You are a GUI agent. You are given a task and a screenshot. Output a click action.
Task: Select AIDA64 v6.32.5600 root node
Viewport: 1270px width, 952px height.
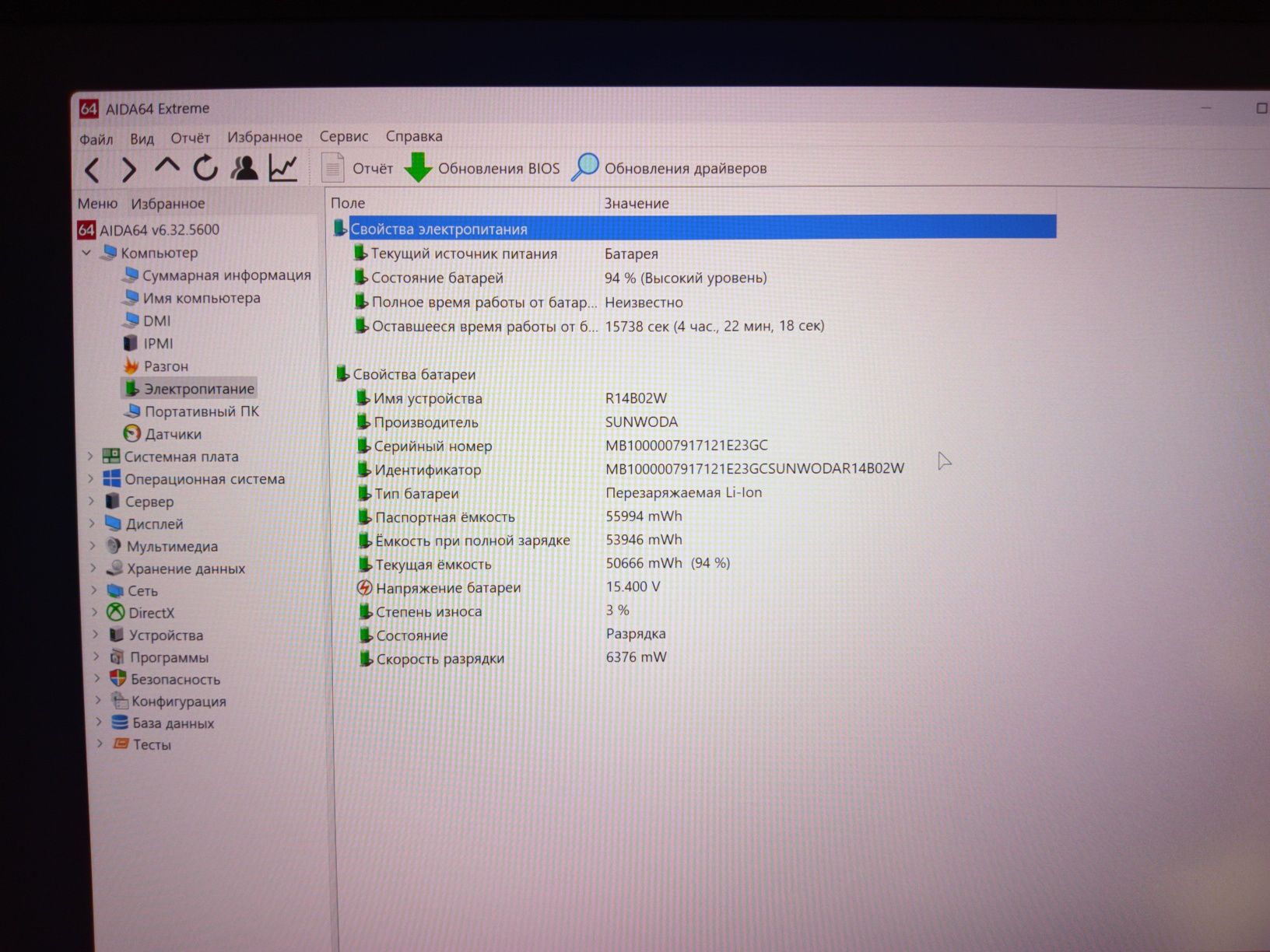coord(149,229)
